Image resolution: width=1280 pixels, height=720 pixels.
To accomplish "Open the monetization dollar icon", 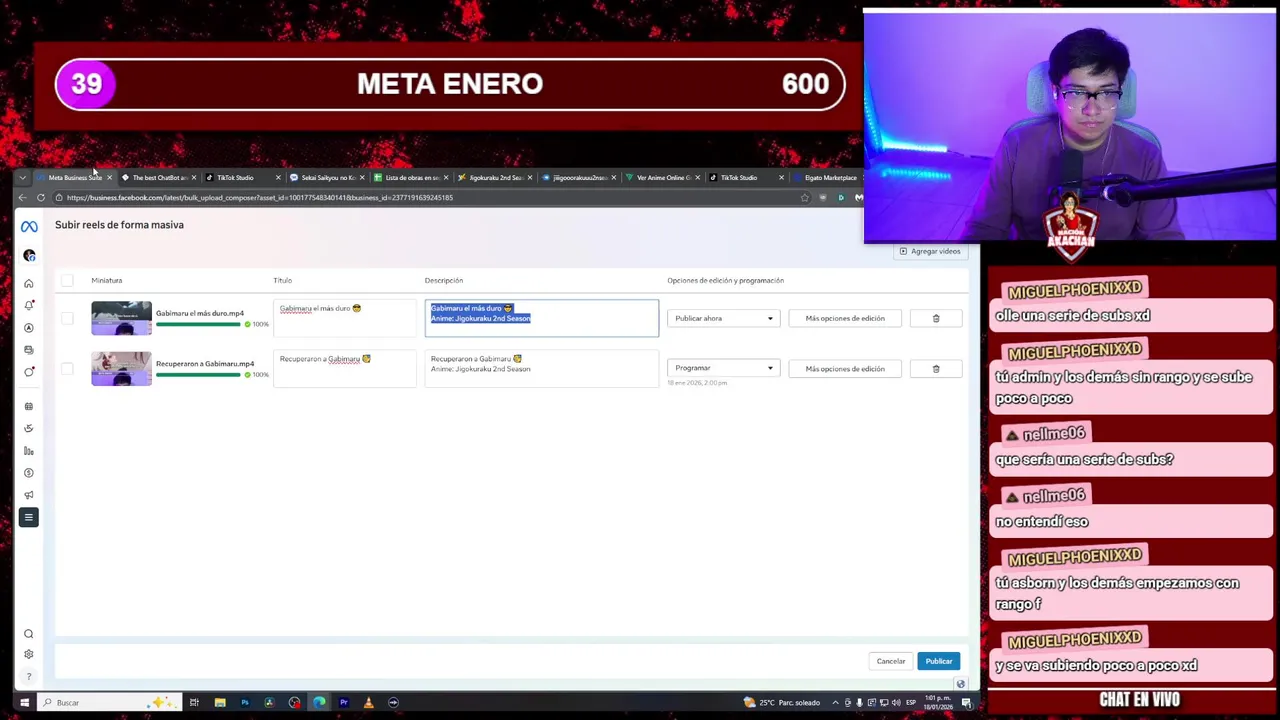I will [x=29, y=472].
